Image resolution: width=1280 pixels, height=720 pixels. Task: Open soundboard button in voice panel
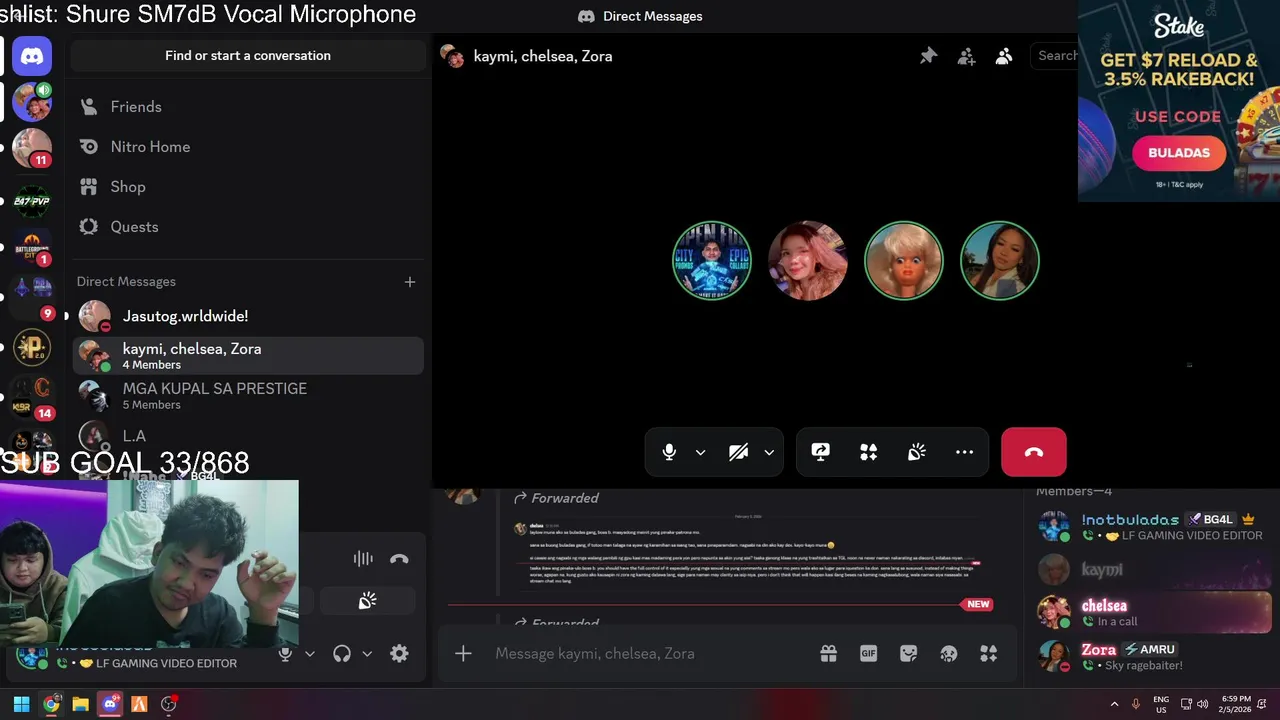pyautogui.click(x=367, y=601)
